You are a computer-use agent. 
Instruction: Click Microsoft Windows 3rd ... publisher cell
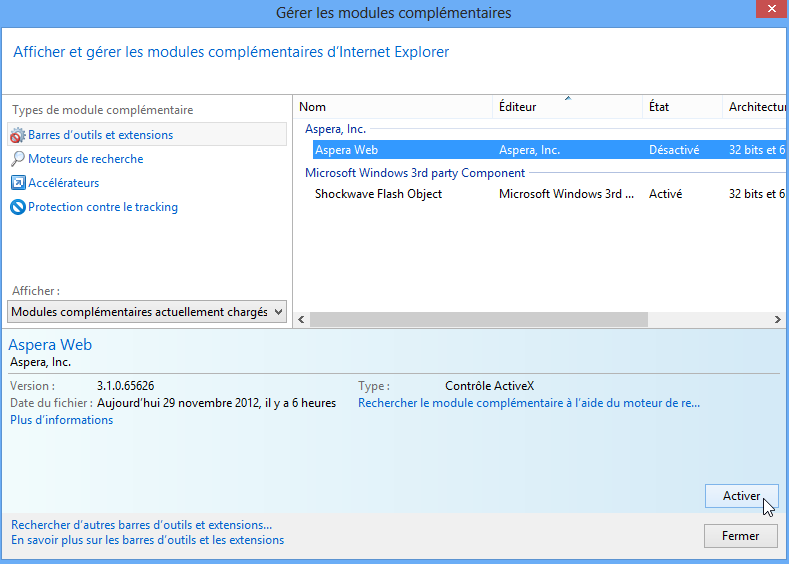[566, 194]
